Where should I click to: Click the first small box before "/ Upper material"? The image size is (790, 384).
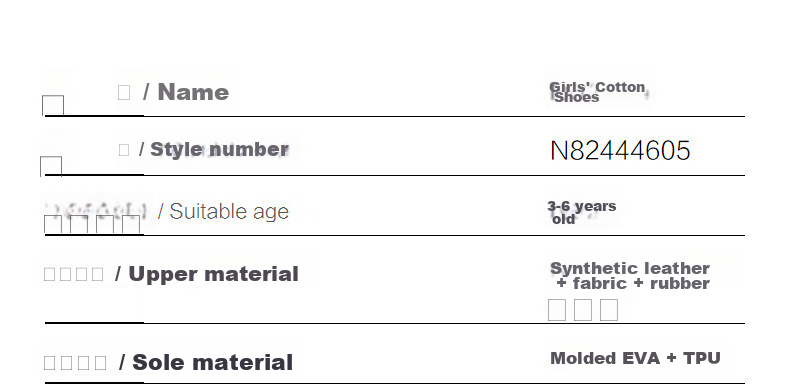tap(49, 274)
